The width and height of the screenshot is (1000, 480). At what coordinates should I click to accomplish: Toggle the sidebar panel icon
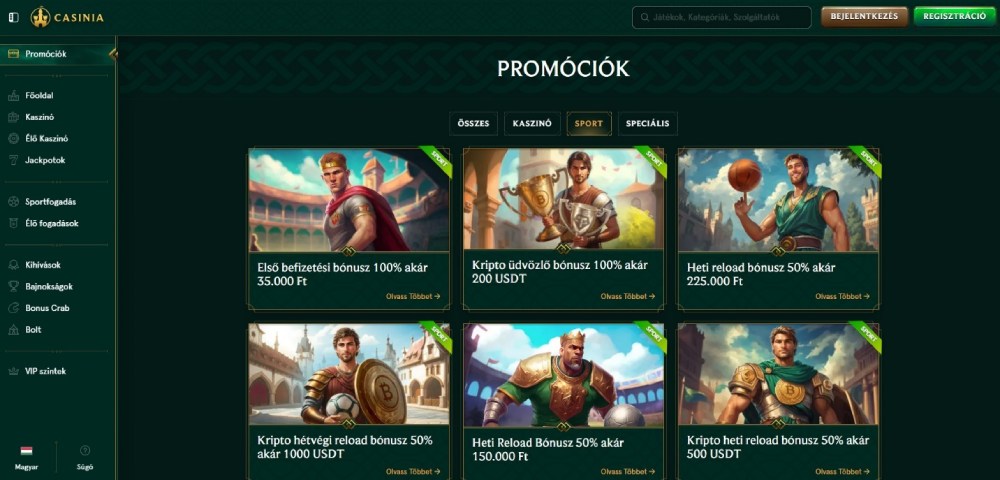pos(13,17)
